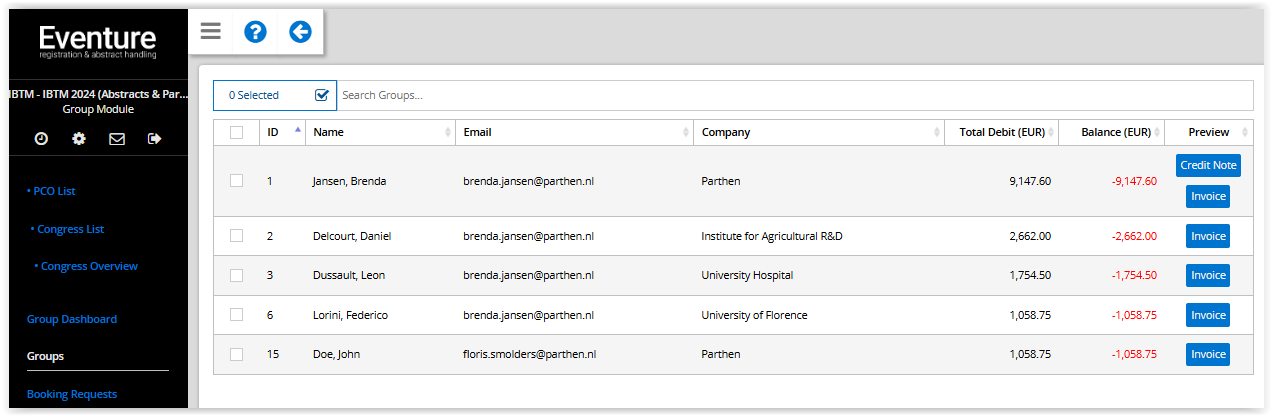Tick the checkbox for Doe, John
The width and height of the screenshot is (1272, 416).
tap(236, 354)
